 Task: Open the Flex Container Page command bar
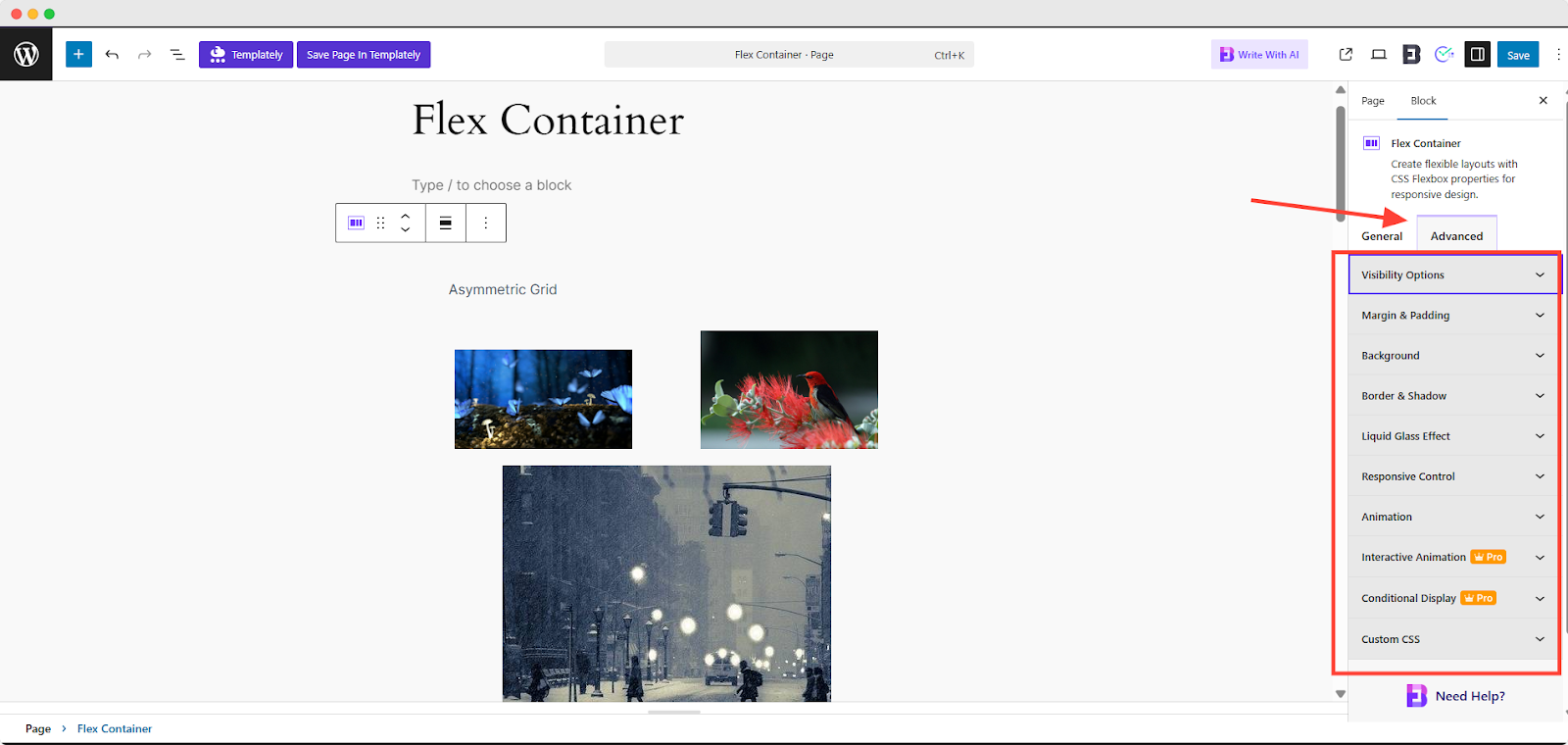789,55
